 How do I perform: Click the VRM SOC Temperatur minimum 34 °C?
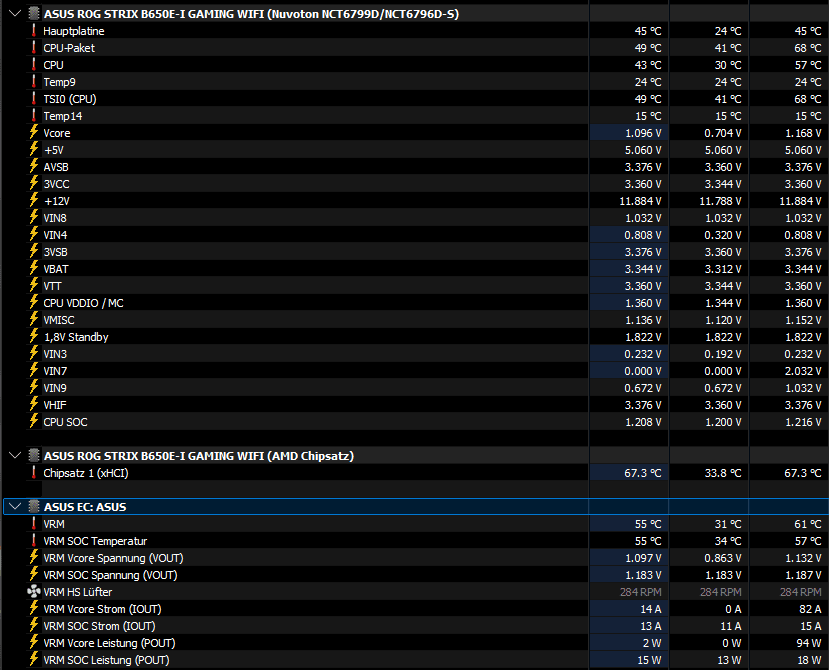pyautogui.click(x=728, y=541)
